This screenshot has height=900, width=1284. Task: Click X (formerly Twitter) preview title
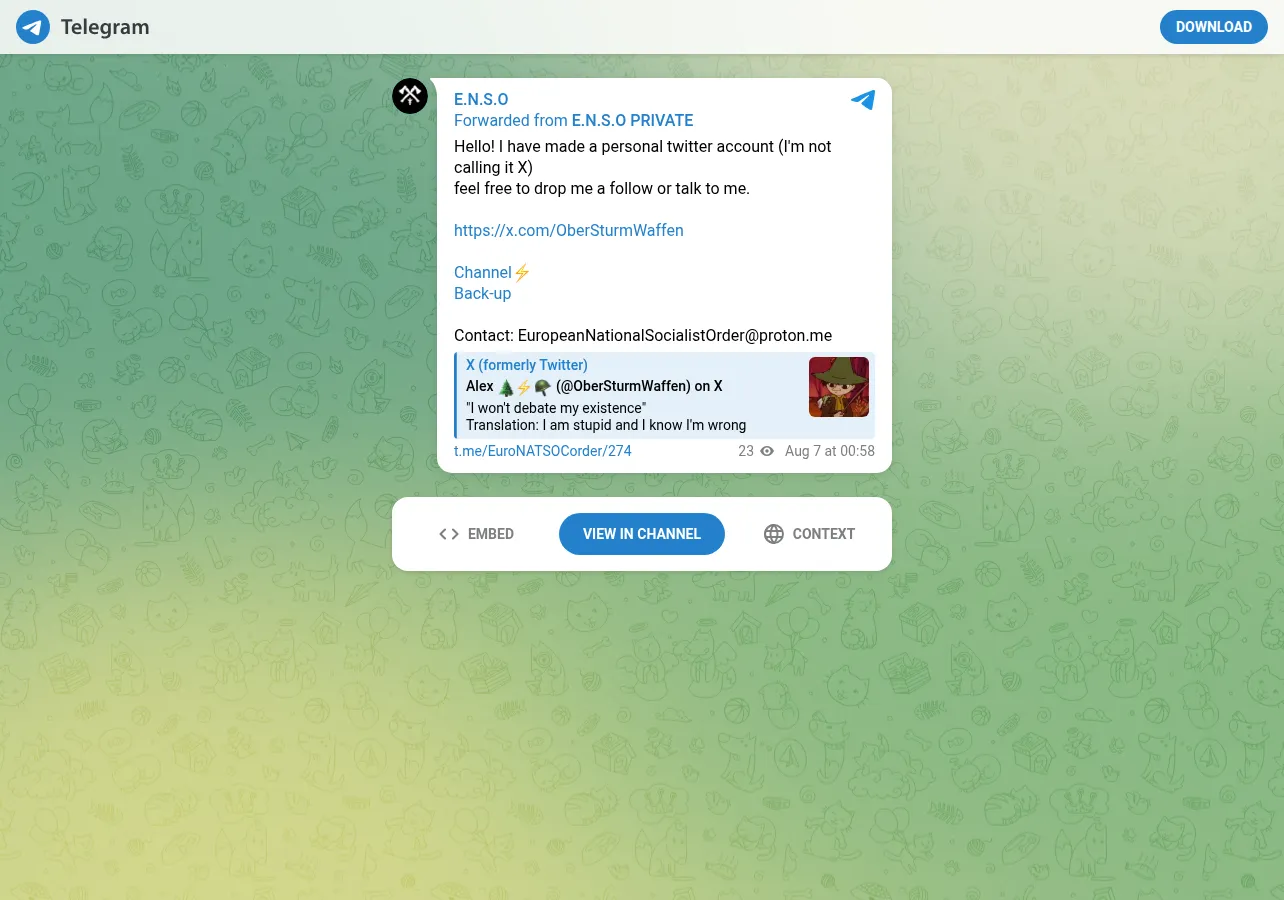pyautogui.click(x=527, y=365)
